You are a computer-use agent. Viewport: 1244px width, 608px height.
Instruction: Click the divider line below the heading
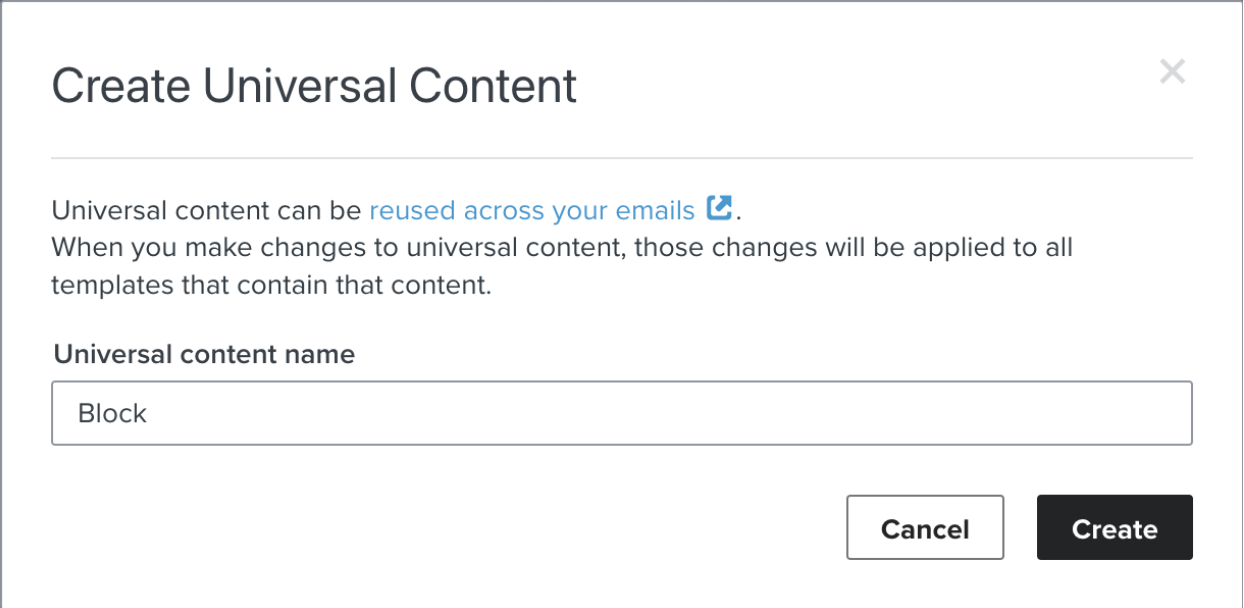point(620,158)
